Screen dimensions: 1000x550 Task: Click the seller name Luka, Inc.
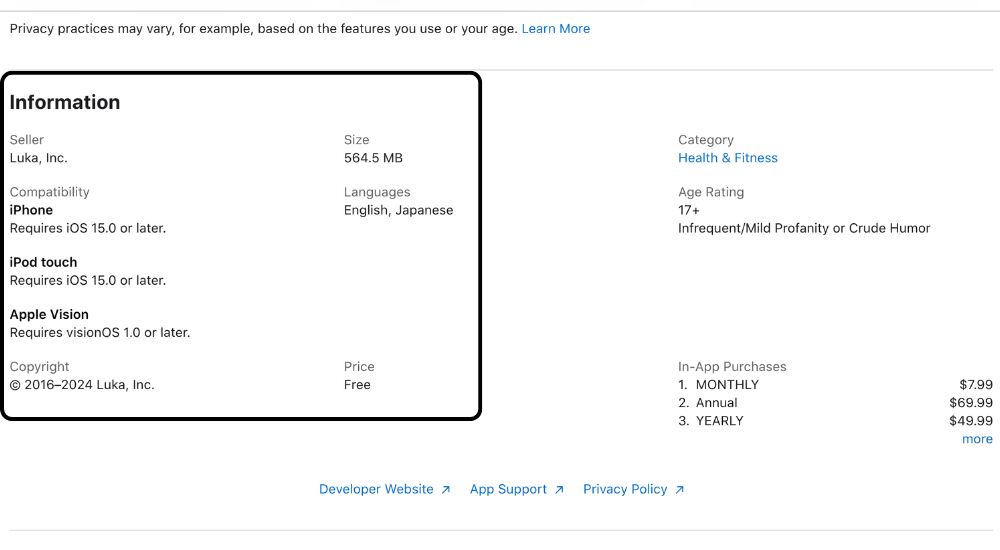coord(39,158)
